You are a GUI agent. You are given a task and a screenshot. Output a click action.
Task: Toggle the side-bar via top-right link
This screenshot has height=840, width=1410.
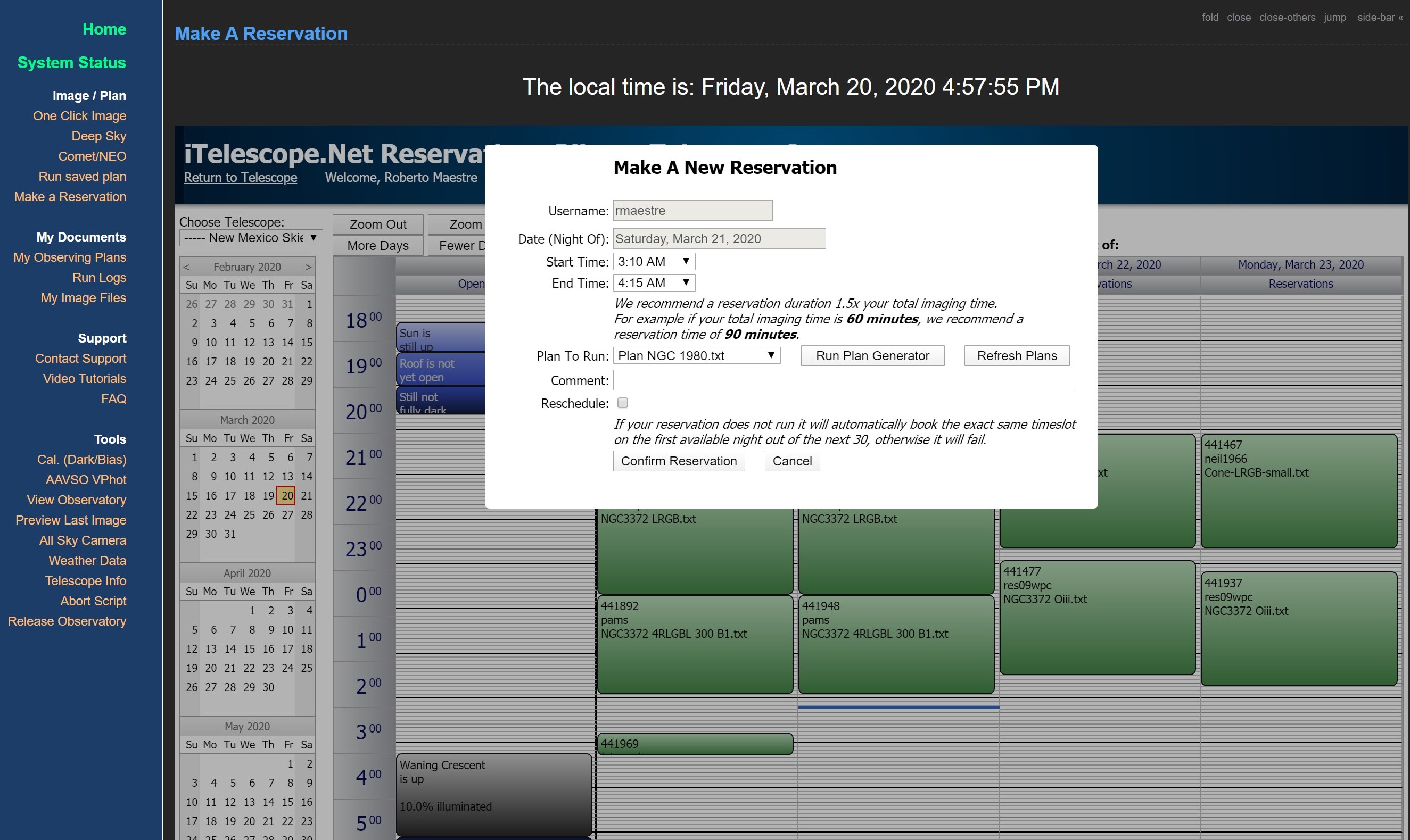[1380, 17]
